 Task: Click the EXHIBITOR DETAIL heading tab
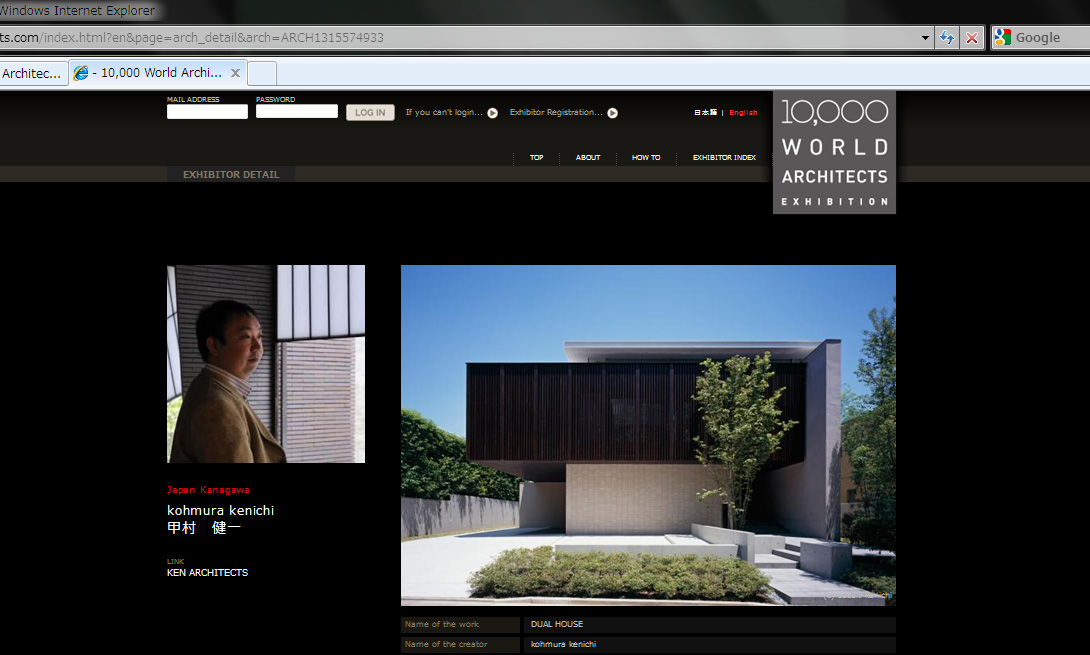point(231,175)
